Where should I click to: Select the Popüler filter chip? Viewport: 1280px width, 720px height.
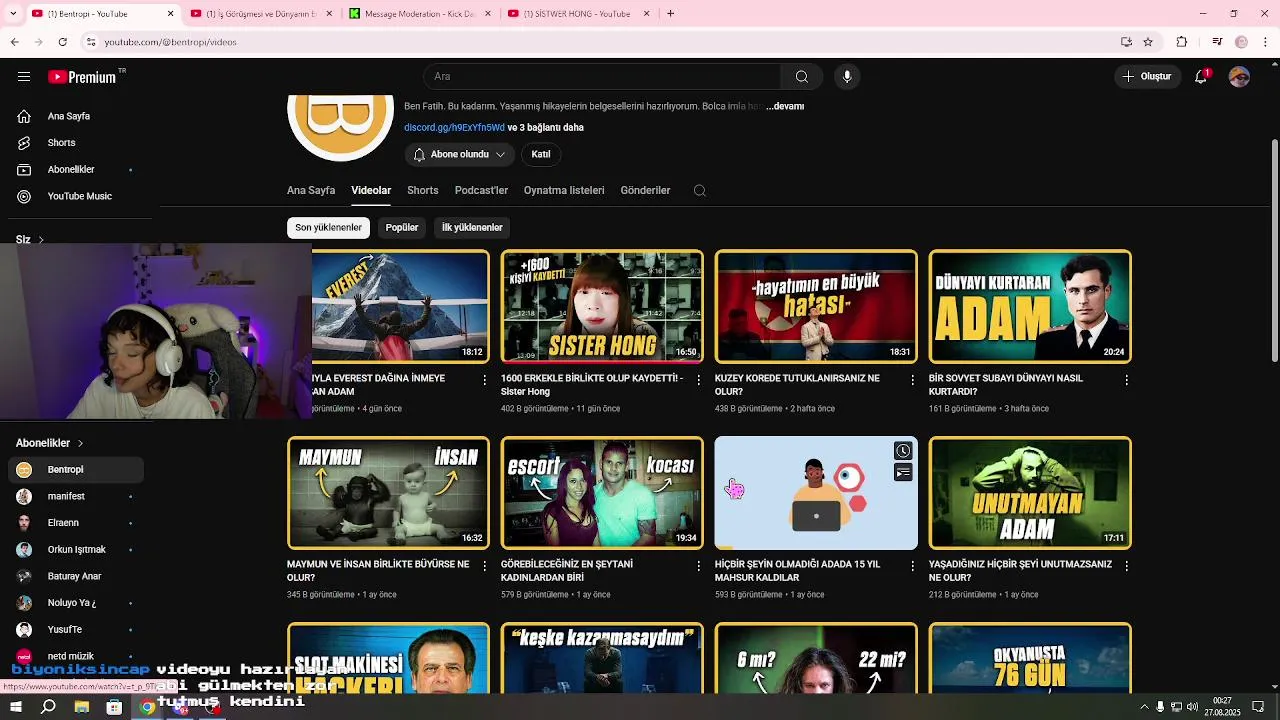click(x=402, y=228)
